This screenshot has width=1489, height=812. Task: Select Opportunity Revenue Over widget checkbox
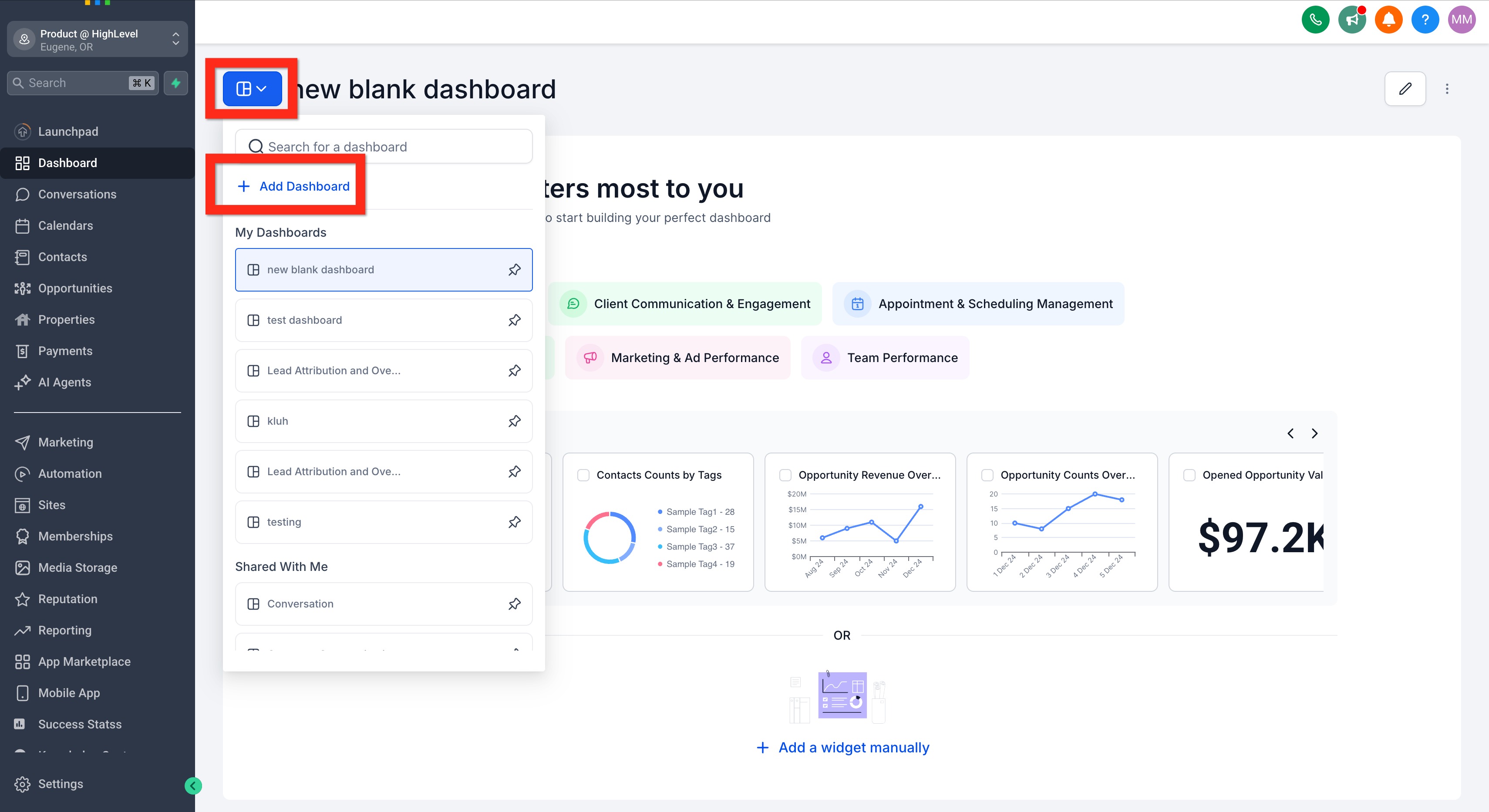point(785,475)
